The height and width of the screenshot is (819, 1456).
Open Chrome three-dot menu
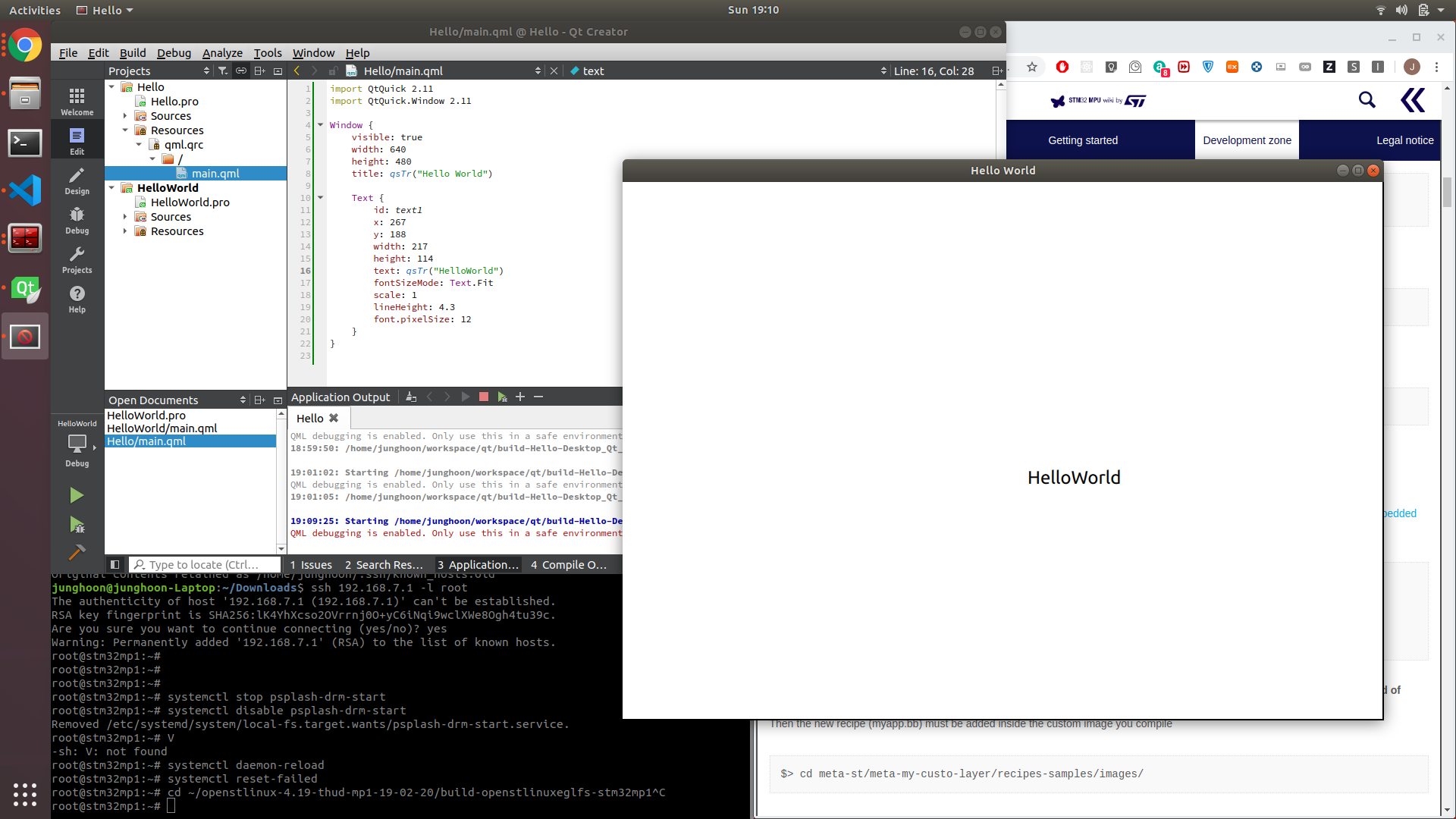click(1436, 67)
